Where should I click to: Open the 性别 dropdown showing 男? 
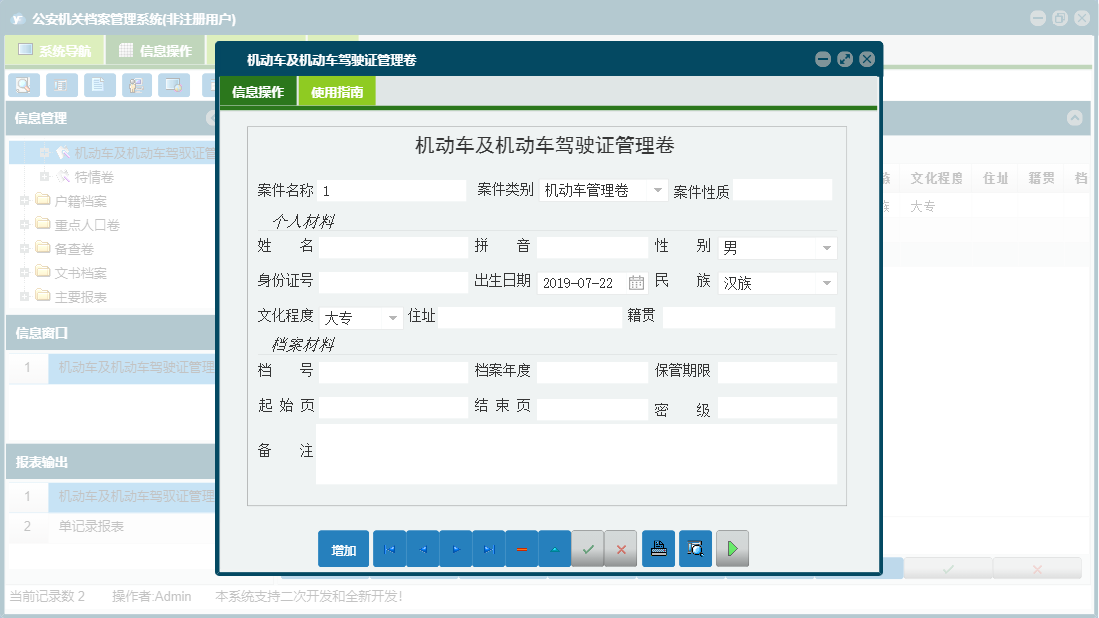coord(827,246)
